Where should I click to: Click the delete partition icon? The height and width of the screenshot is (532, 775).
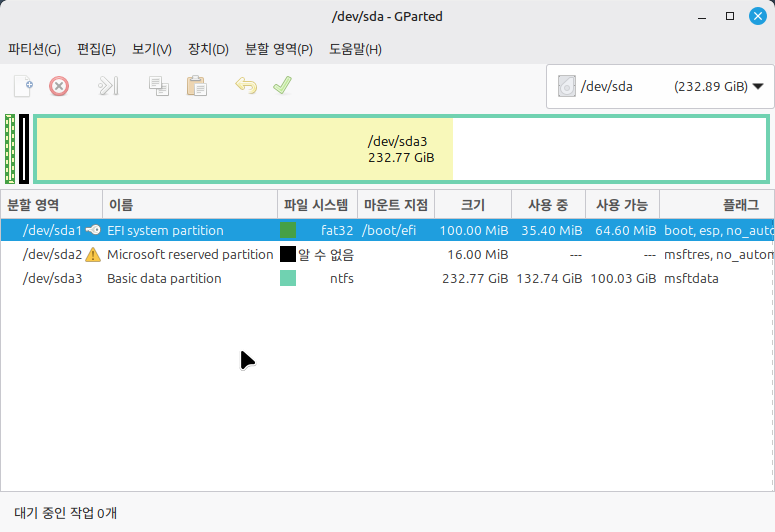pos(60,86)
